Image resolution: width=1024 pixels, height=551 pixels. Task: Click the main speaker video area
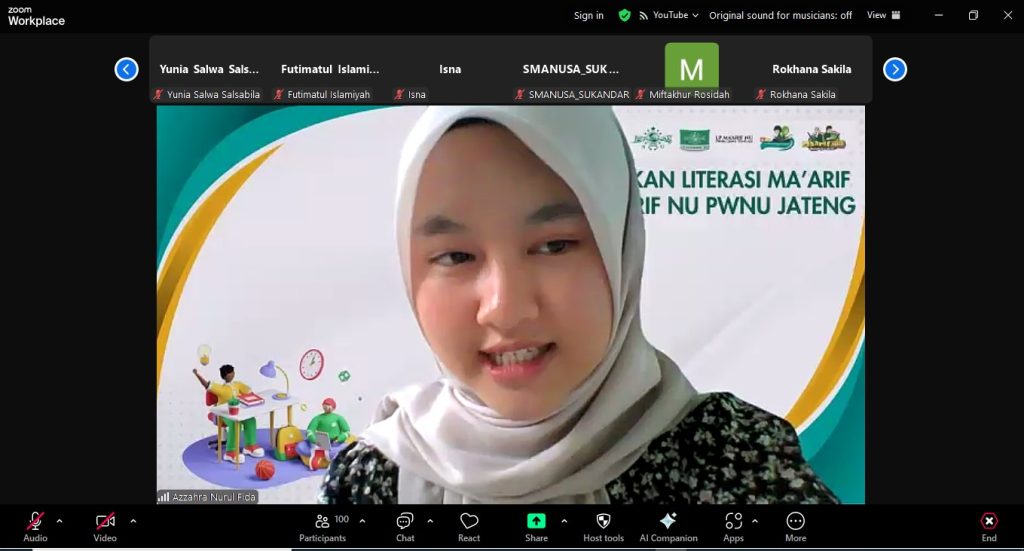pos(511,305)
